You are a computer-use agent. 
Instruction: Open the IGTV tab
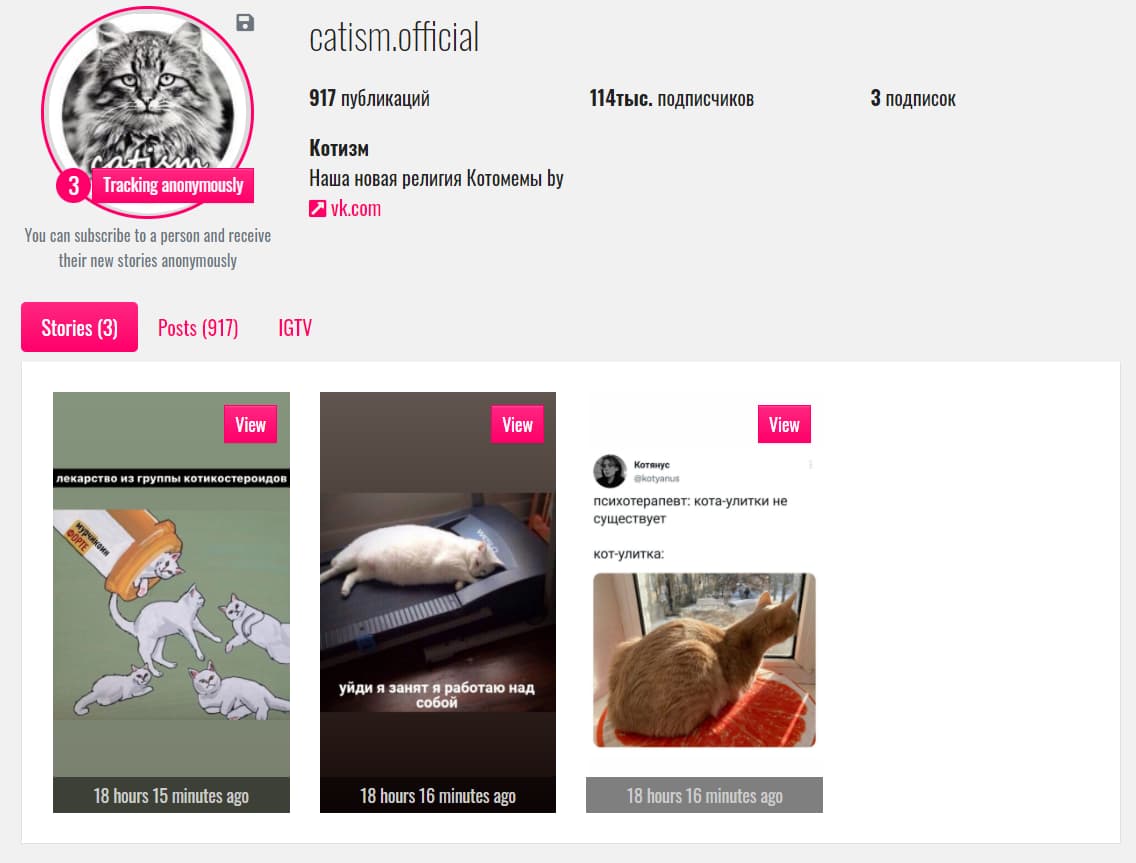click(295, 328)
